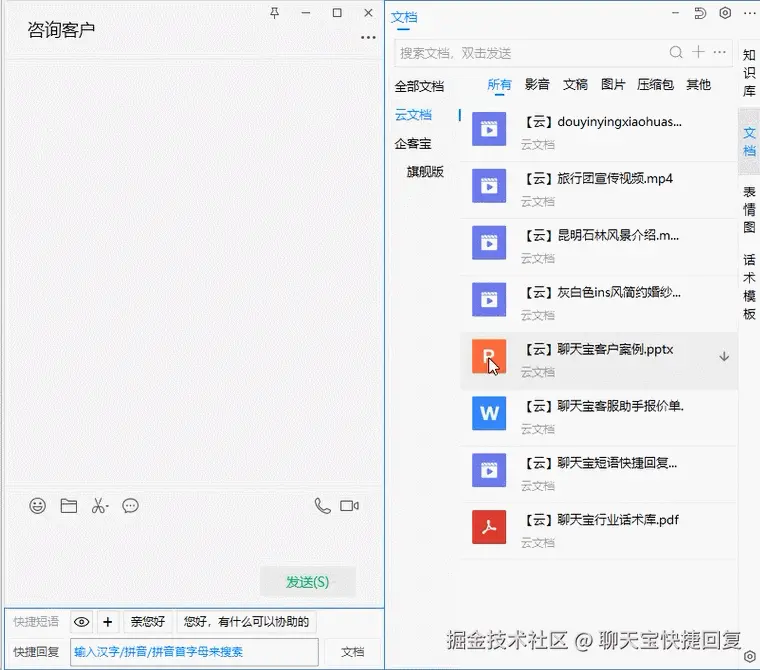
Task: Click the PowerPoint icon of 聊天宝客户案例.pptx
Action: pos(489,356)
